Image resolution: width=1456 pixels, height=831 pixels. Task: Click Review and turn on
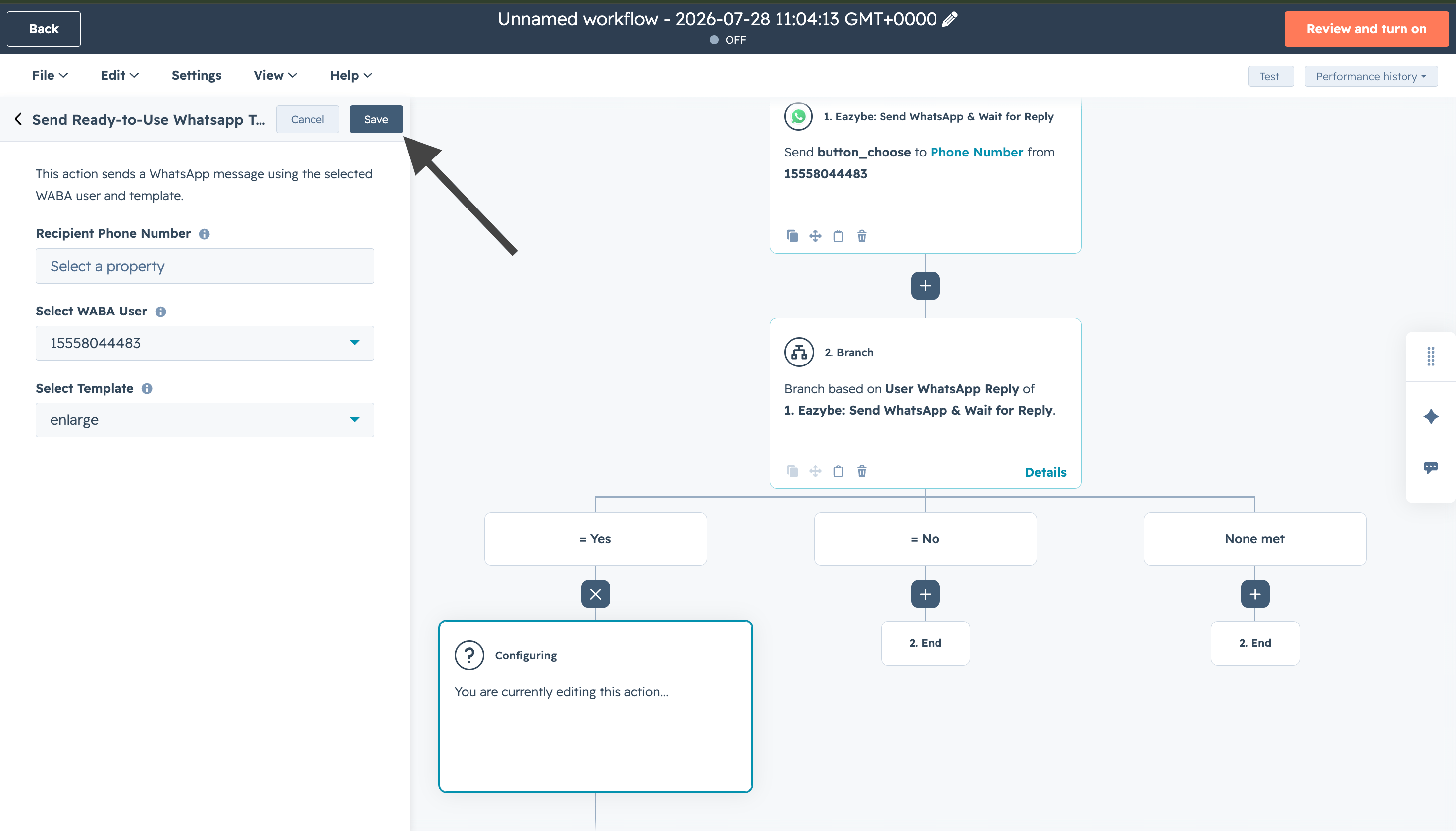point(1366,29)
